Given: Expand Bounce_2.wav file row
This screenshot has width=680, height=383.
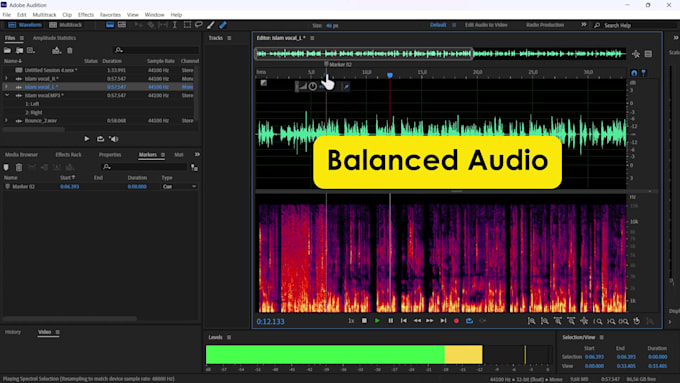Looking at the screenshot, I should tap(6, 121).
